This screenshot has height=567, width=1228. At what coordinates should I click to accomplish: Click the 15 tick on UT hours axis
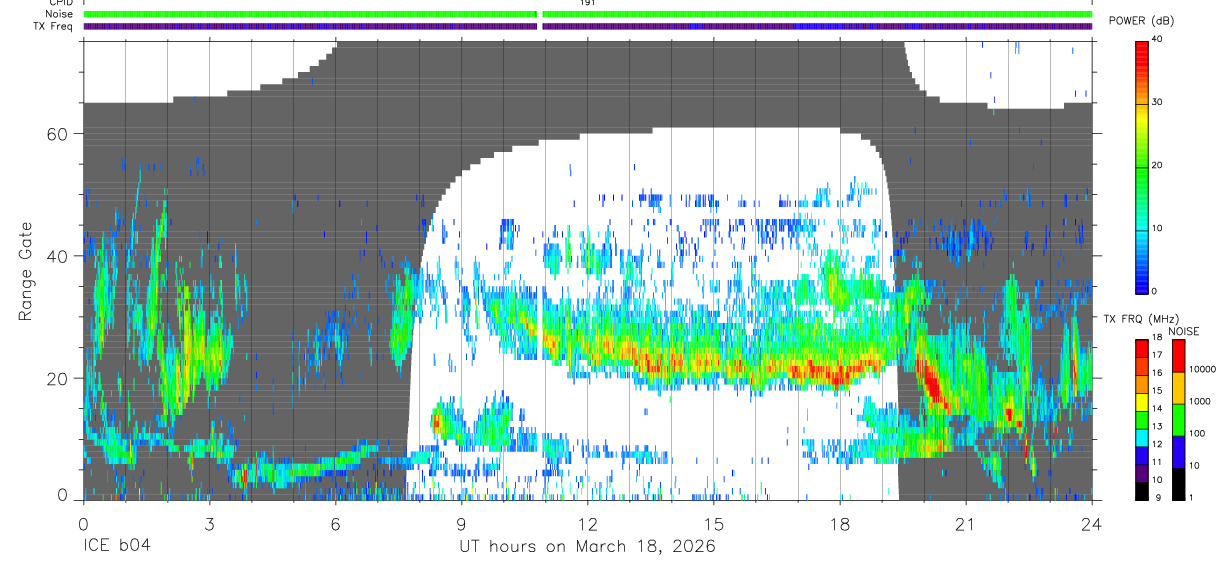tap(713, 523)
